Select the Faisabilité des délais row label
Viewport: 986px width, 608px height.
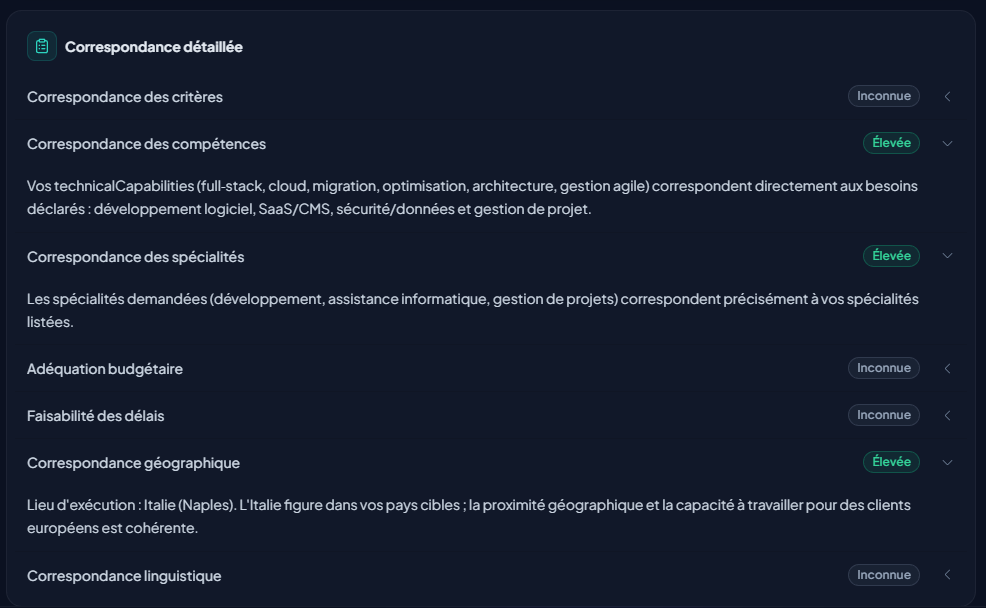96,416
